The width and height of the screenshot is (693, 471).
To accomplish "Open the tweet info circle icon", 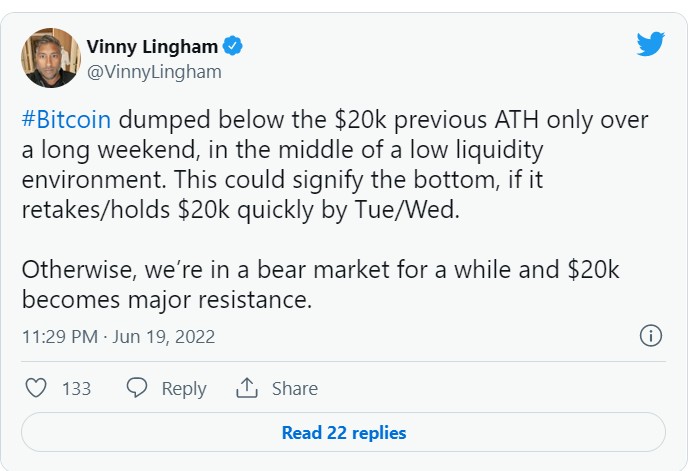I will coord(651,335).
